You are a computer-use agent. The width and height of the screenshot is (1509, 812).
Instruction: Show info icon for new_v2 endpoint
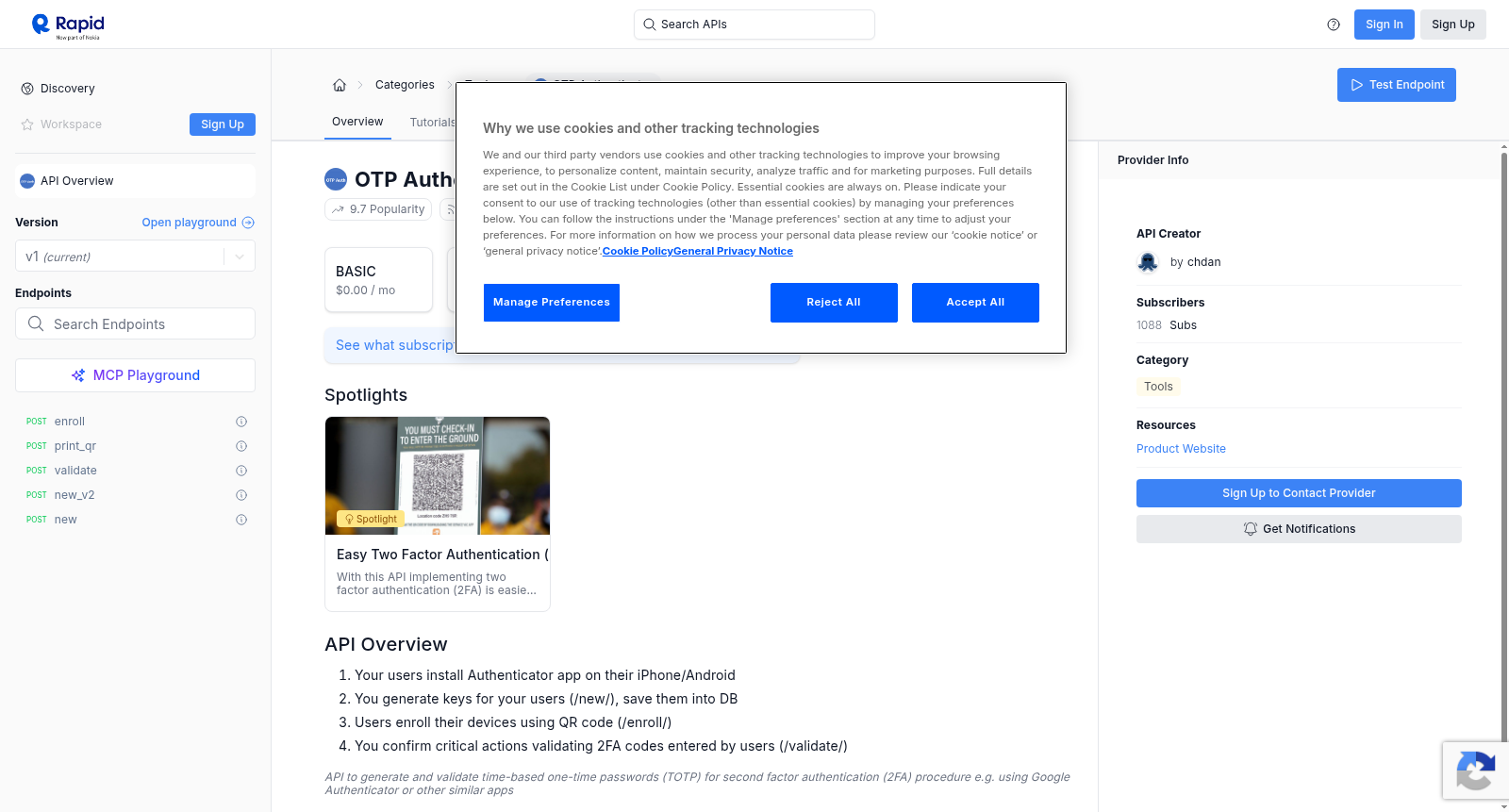tap(241, 495)
